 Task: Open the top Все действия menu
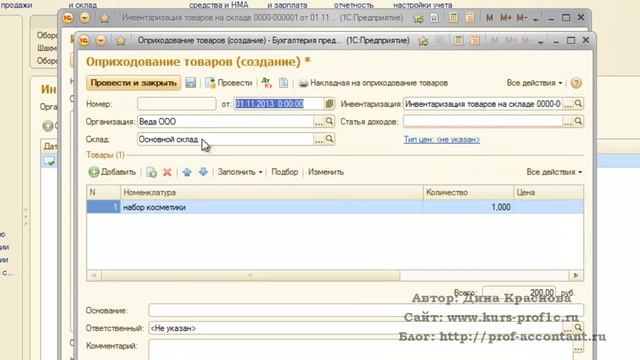click(534, 83)
